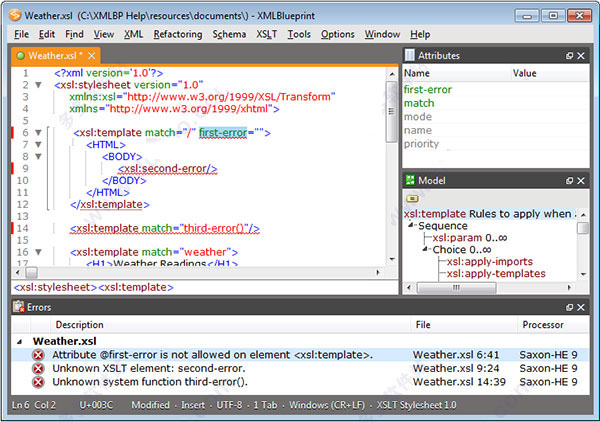Undock the Model panel
The width and height of the screenshot is (600, 422).
tap(570, 180)
